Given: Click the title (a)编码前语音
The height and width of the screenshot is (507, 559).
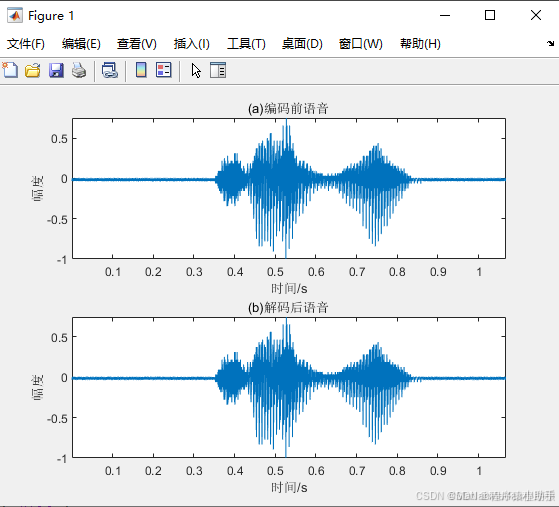Looking at the screenshot, I should tap(288, 108).
